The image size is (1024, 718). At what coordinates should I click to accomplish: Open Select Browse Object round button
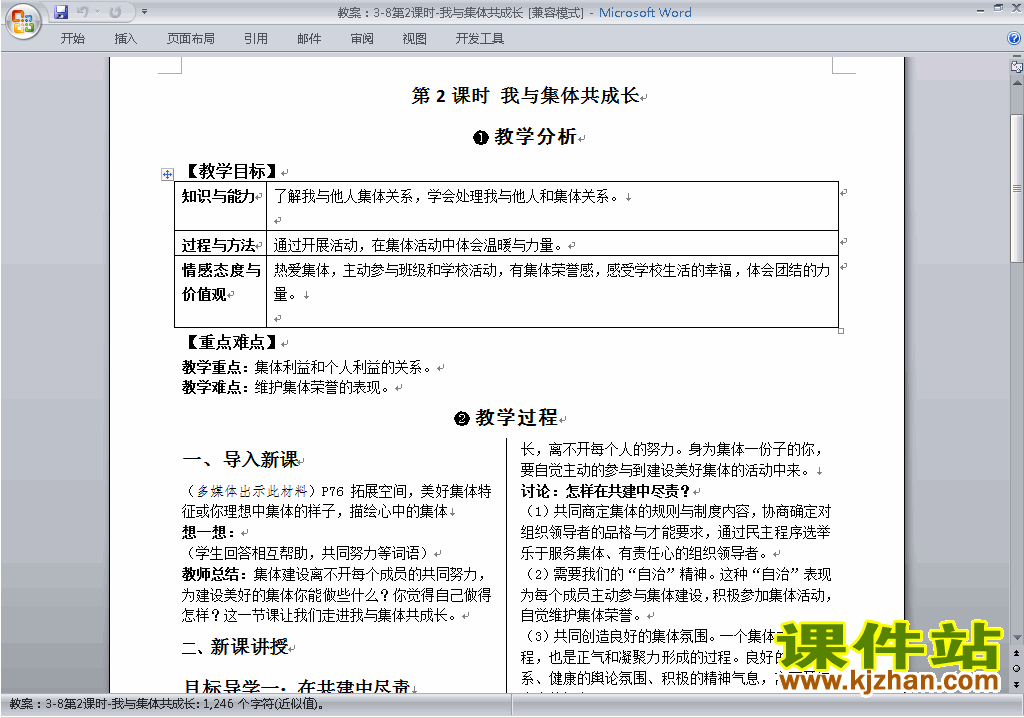(1016, 668)
